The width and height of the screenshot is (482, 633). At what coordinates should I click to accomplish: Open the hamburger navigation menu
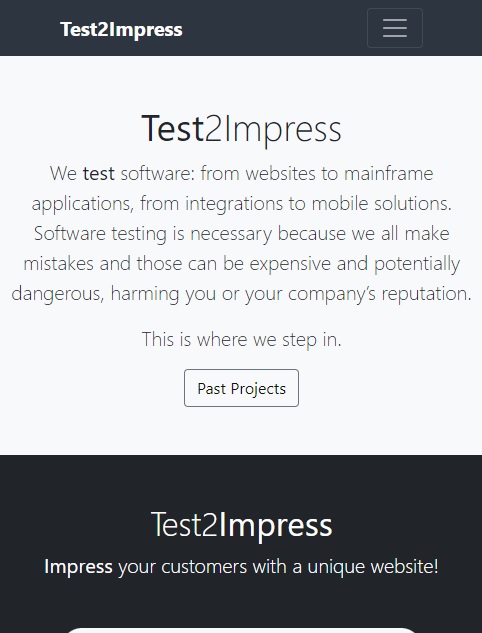point(394,28)
